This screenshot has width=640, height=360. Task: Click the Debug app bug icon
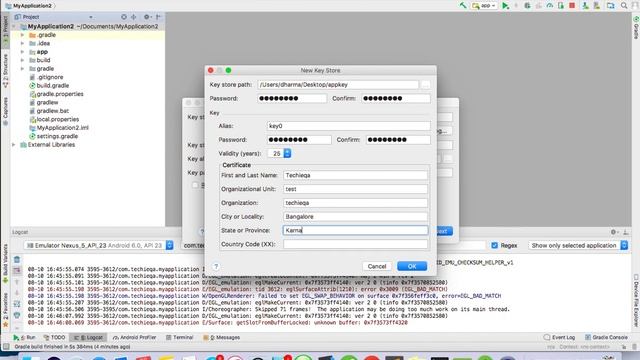tap(527, 5)
